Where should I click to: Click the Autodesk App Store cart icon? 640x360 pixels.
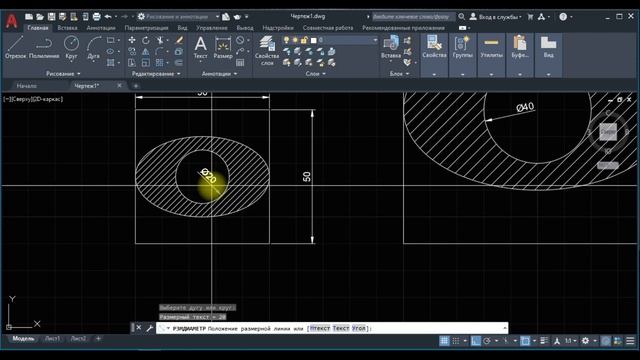(530, 17)
